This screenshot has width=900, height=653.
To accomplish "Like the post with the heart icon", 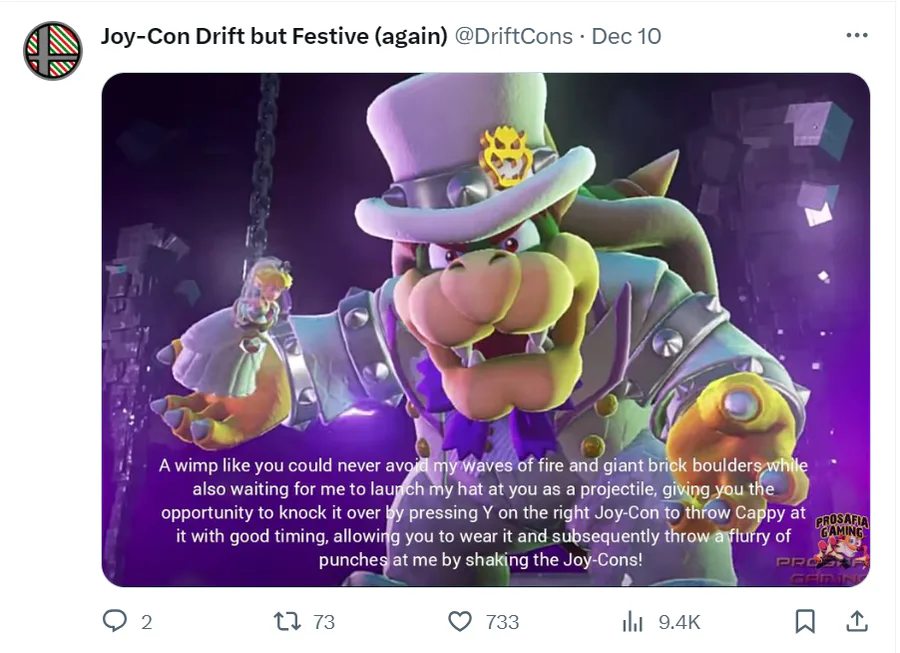I will click(460, 621).
